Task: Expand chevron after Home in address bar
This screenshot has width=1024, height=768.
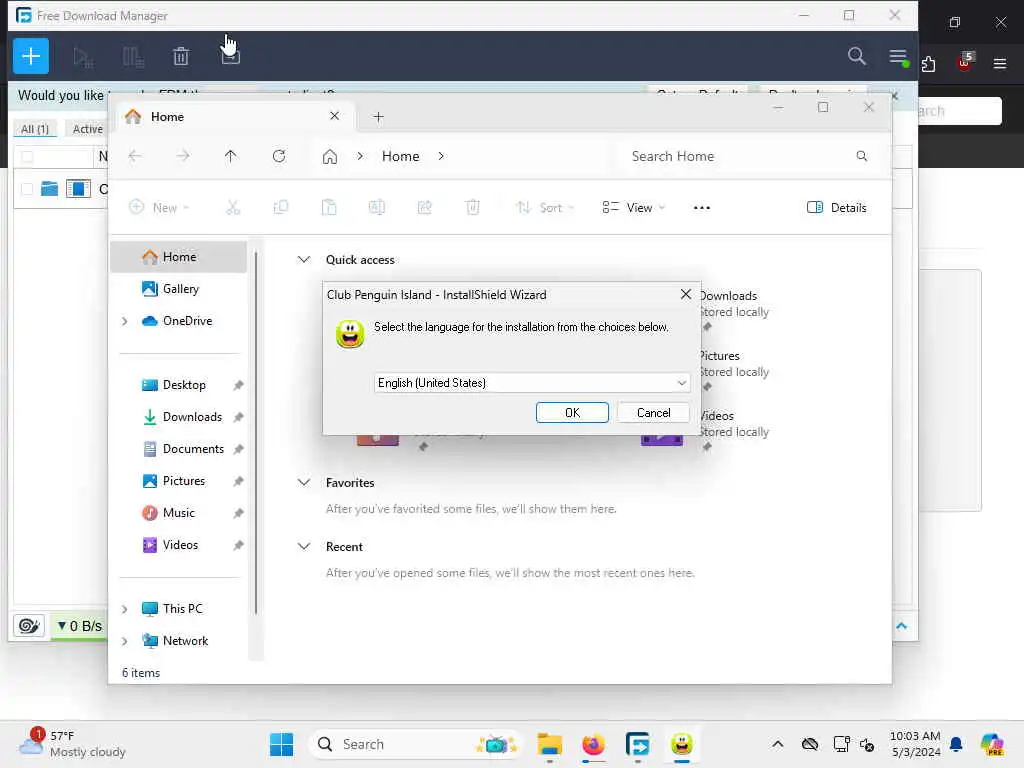Action: pyautogui.click(x=441, y=156)
